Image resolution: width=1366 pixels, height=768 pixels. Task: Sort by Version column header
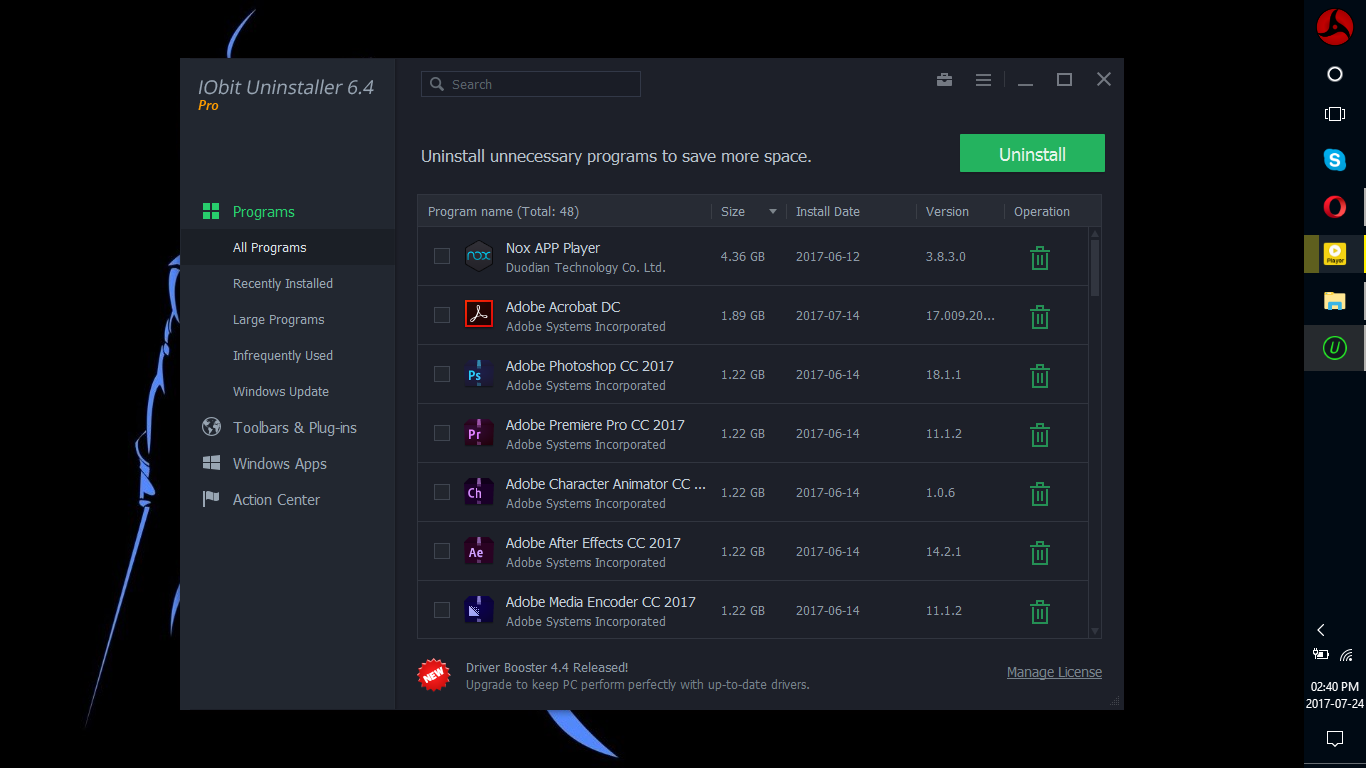click(x=947, y=211)
